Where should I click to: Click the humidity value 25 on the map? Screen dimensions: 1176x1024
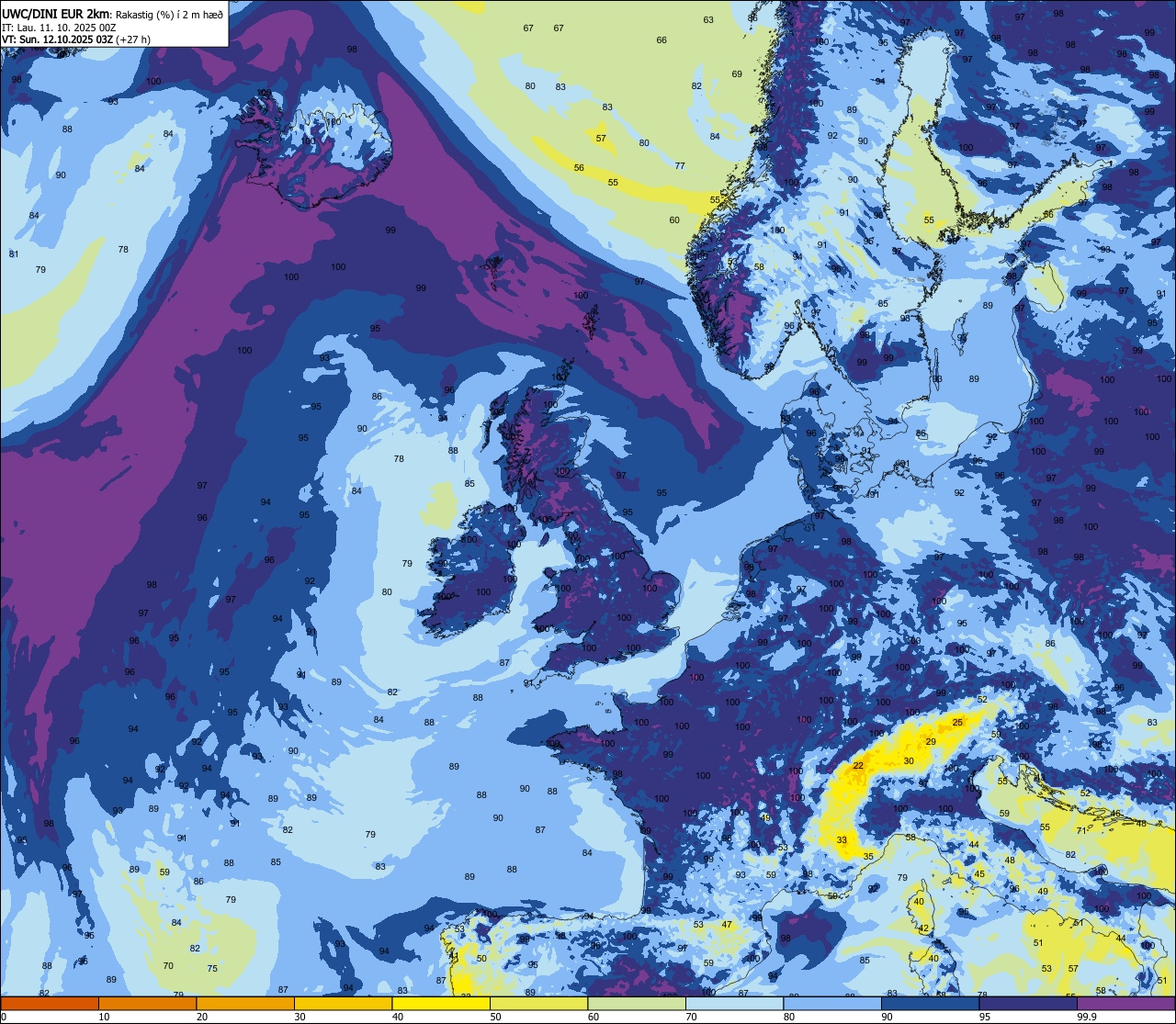(x=957, y=723)
